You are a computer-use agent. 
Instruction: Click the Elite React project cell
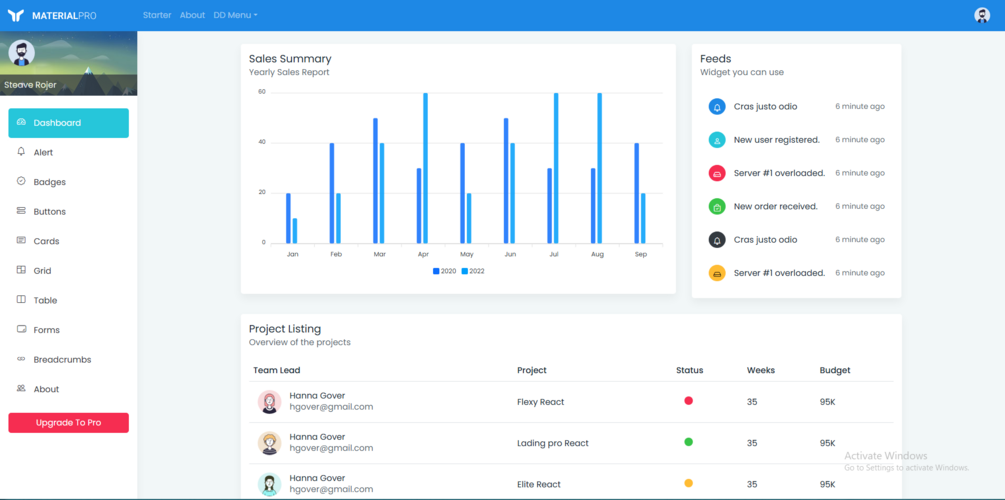tap(538, 484)
